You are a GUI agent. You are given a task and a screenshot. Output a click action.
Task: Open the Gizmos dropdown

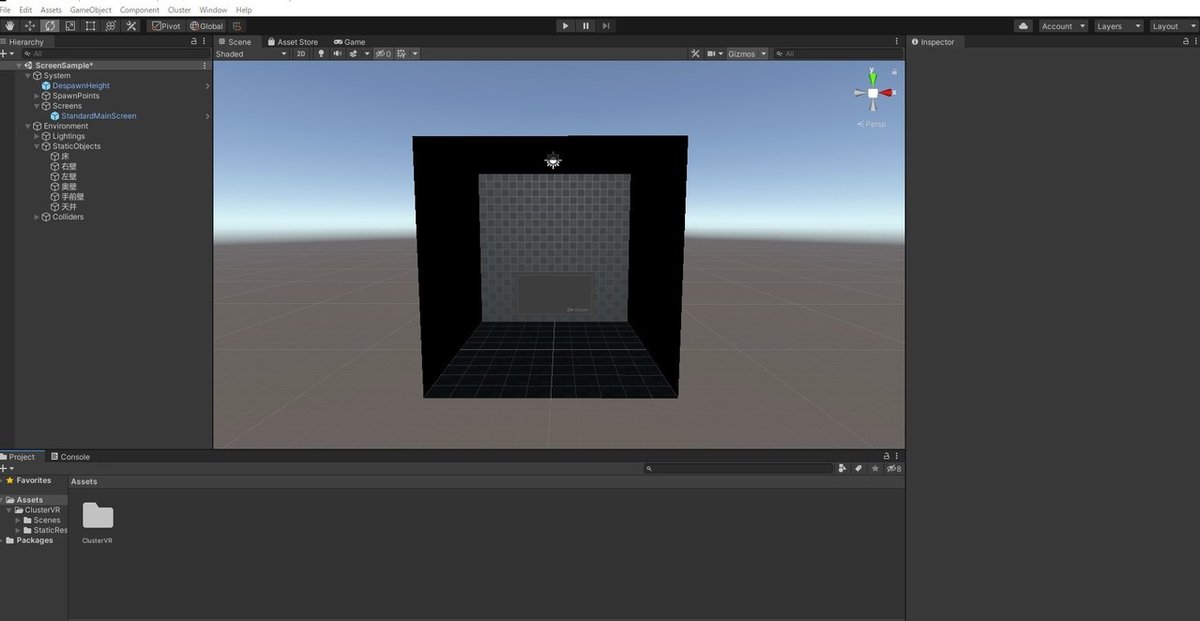point(747,54)
